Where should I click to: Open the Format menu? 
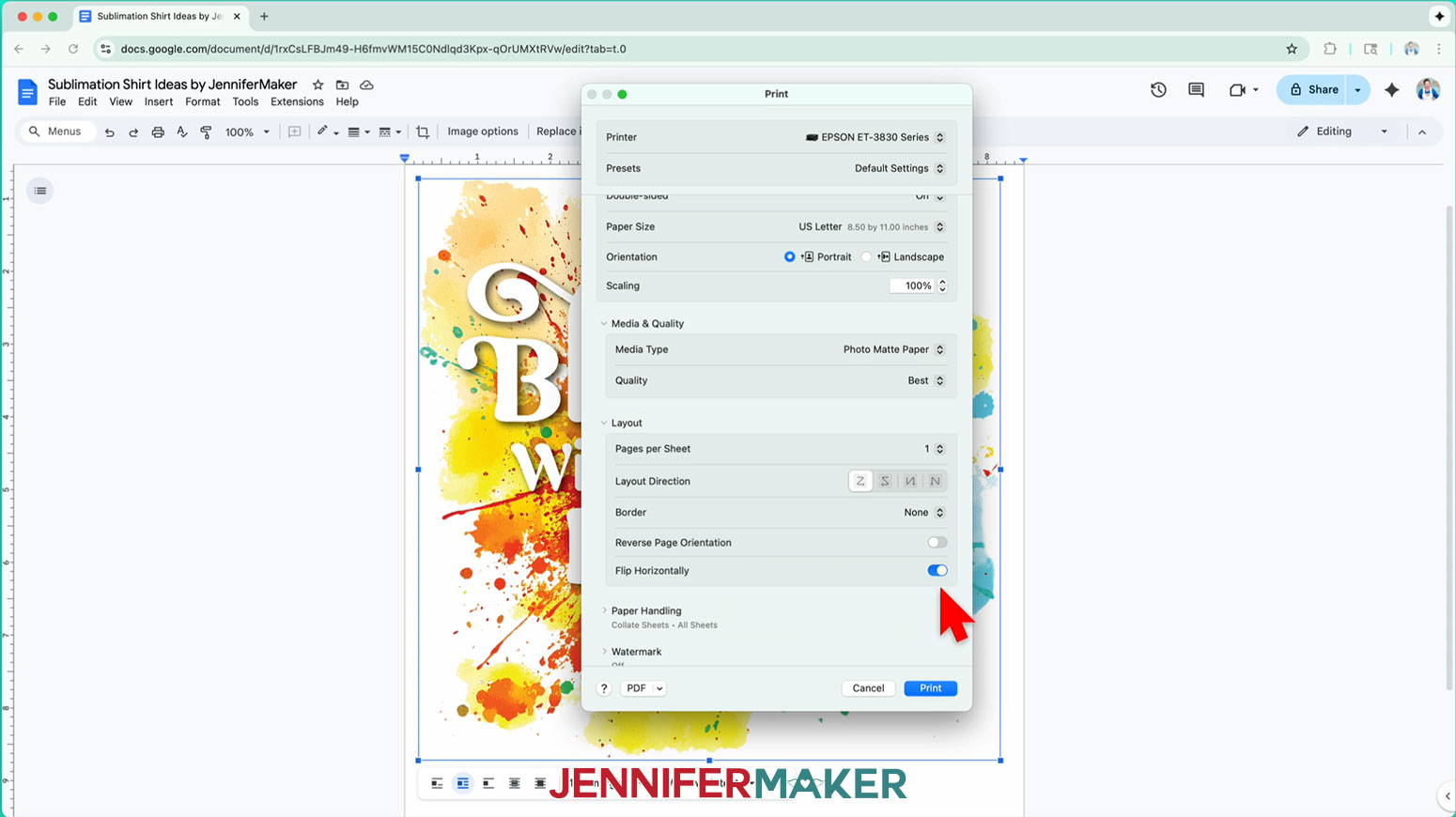(203, 102)
